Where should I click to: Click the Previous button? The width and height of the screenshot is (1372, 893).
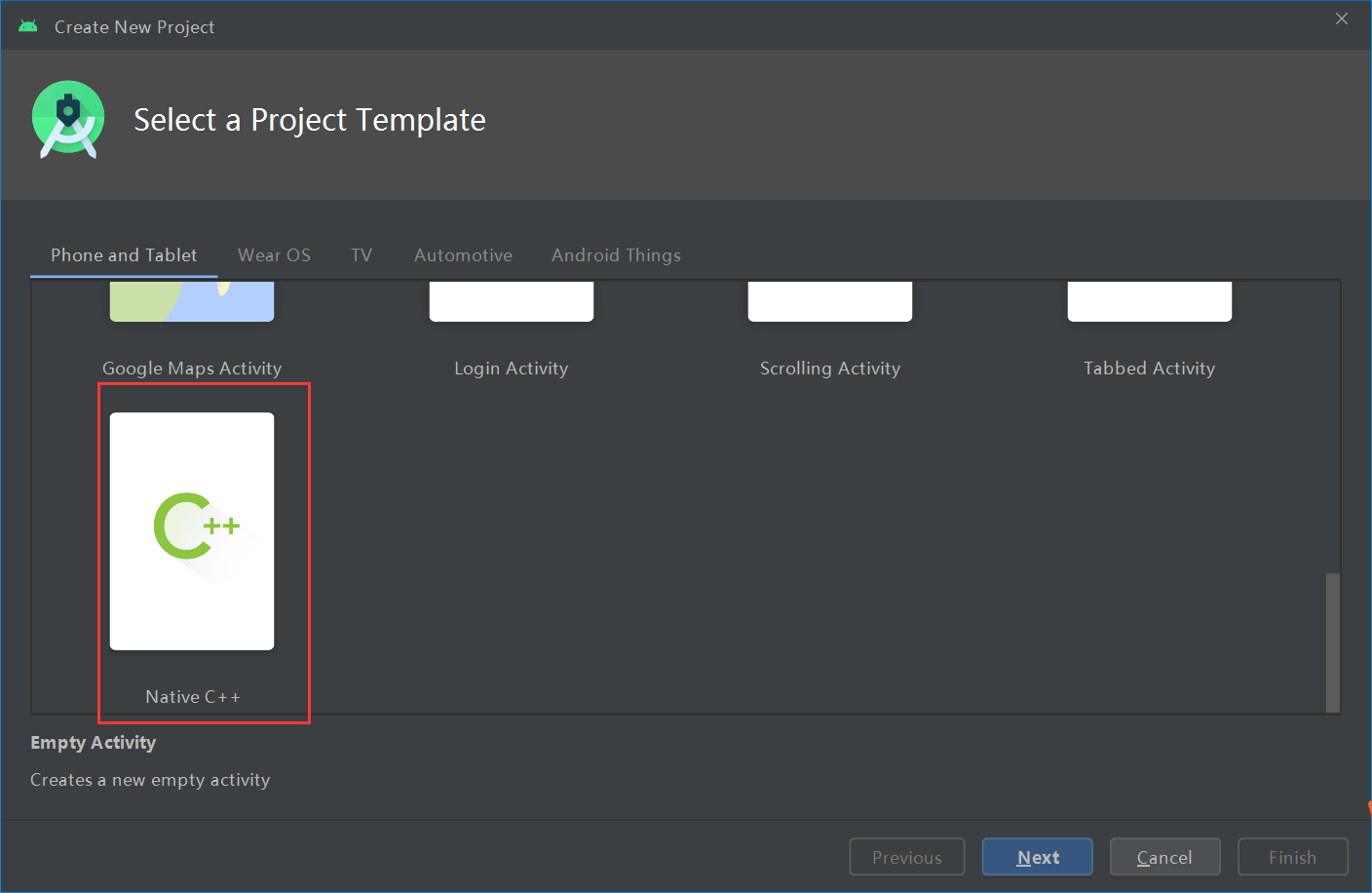click(x=907, y=857)
